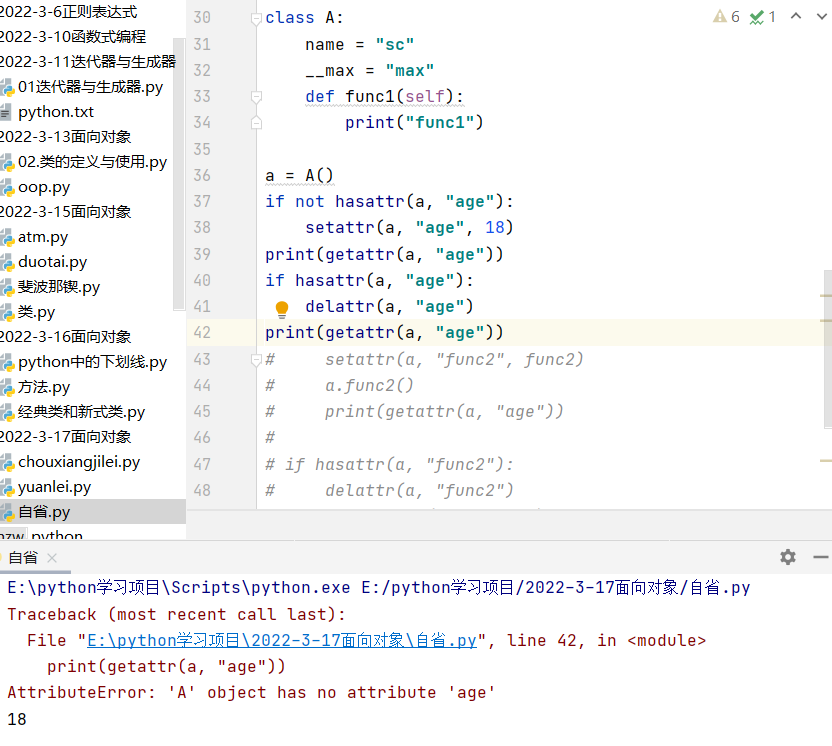Go to next highlighted error arrow
This screenshot has height=746, width=832.
pos(822,16)
